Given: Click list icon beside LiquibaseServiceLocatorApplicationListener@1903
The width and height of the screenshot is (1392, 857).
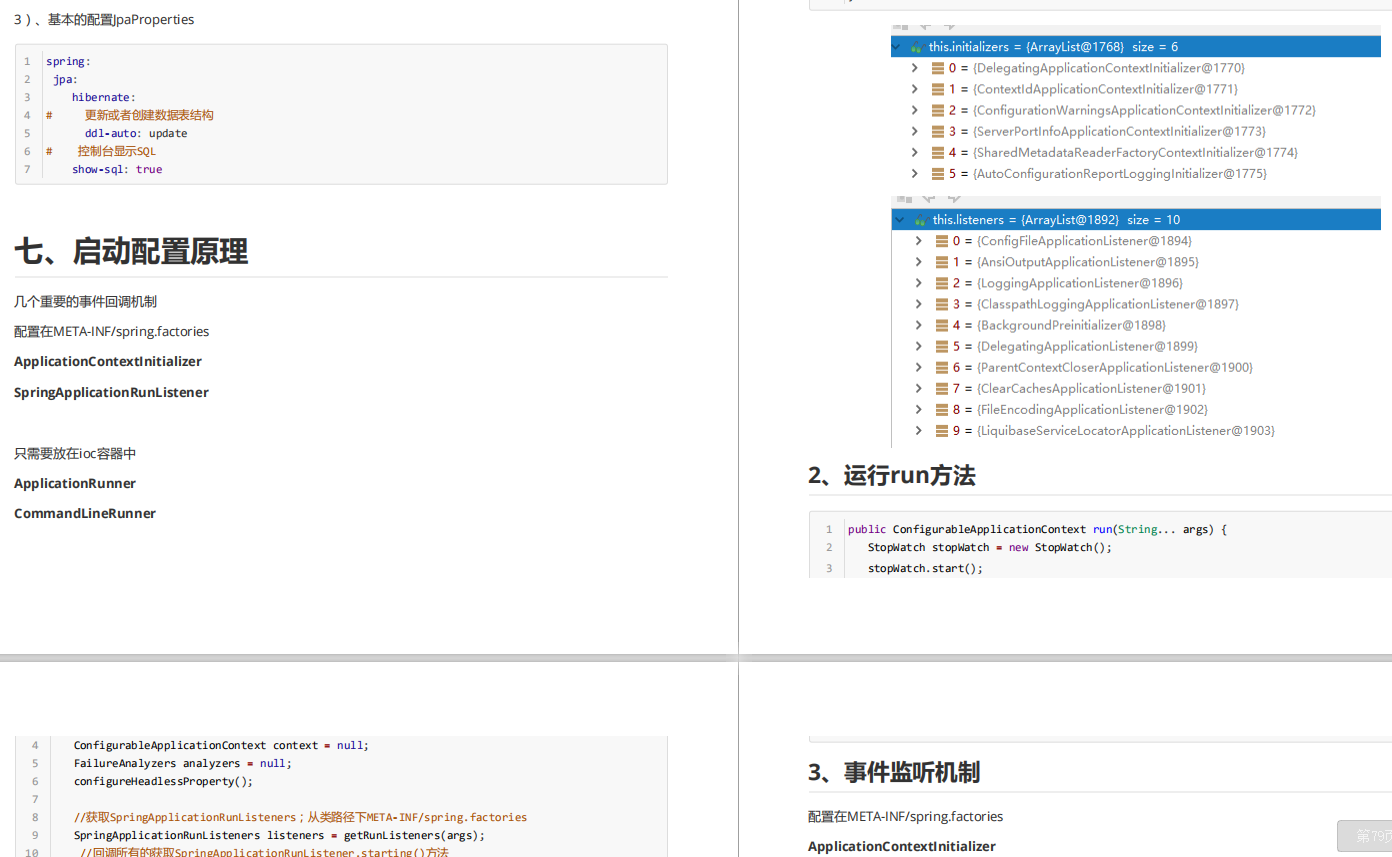Looking at the screenshot, I should (x=942, y=430).
